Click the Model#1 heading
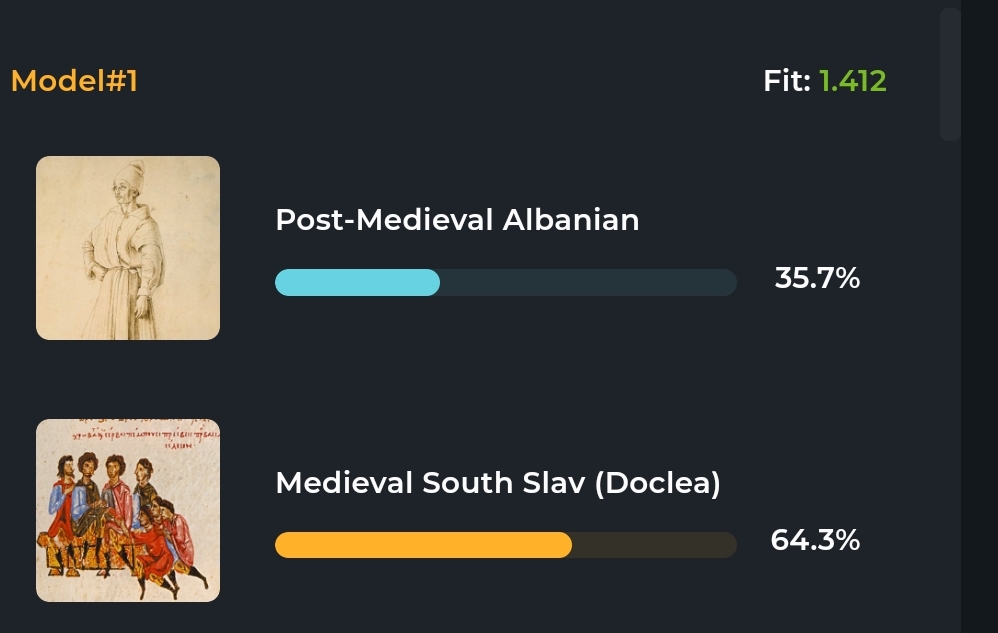This screenshot has width=998, height=633. pos(74,81)
